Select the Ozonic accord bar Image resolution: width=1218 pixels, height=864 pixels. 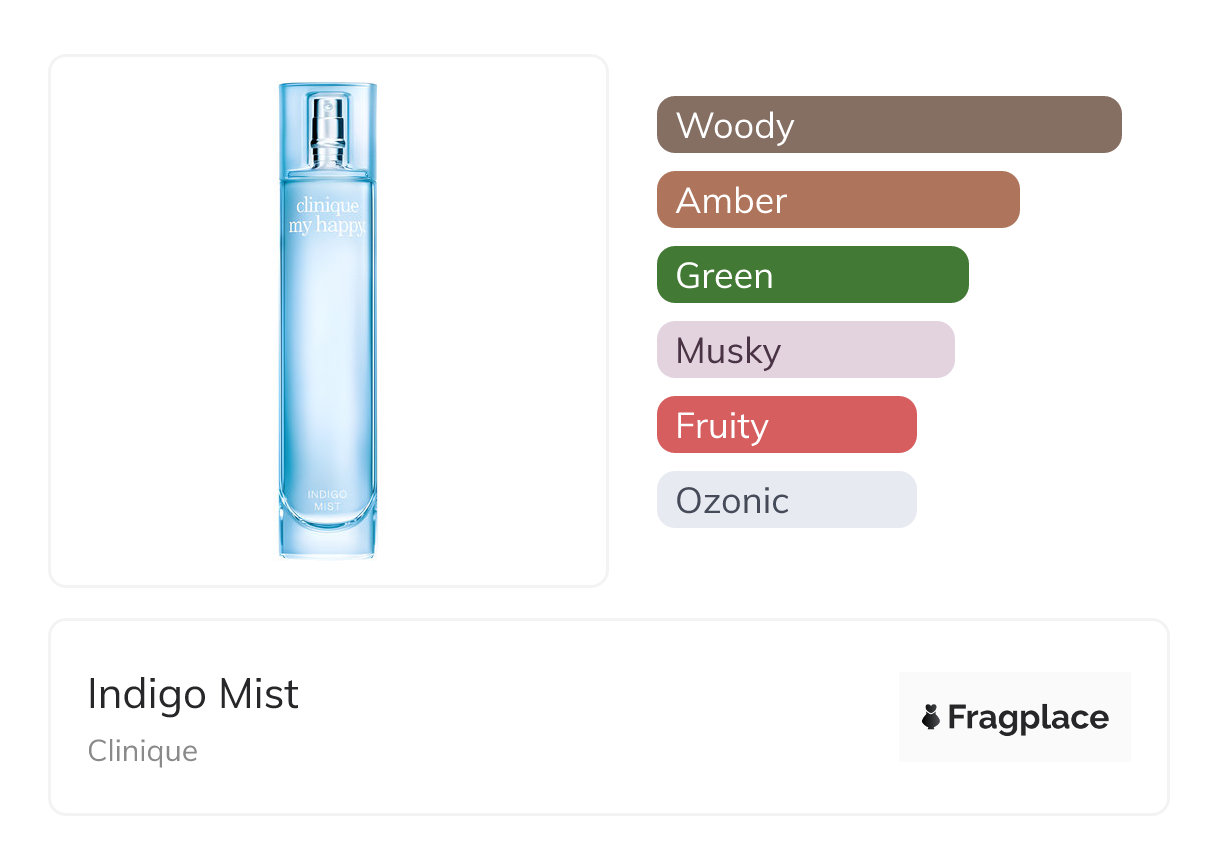pos(787,500)
